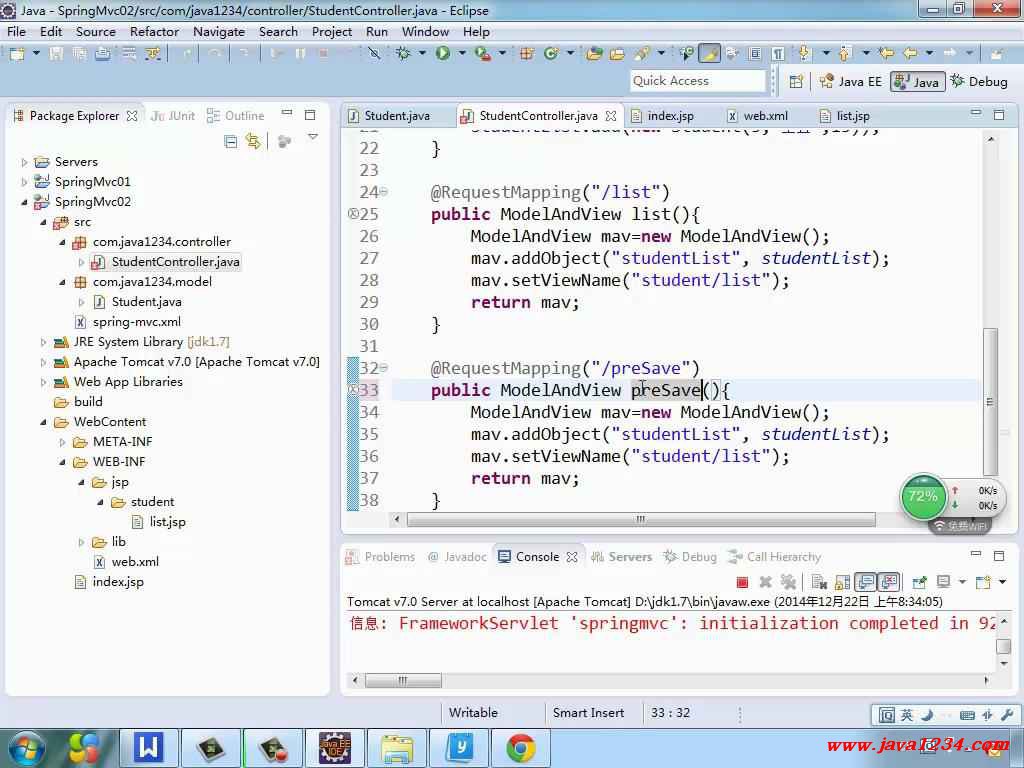The image size is (1024, 768).
Task: Click the editor horizontal scrollbar
Action: click(x=641, y=520)
